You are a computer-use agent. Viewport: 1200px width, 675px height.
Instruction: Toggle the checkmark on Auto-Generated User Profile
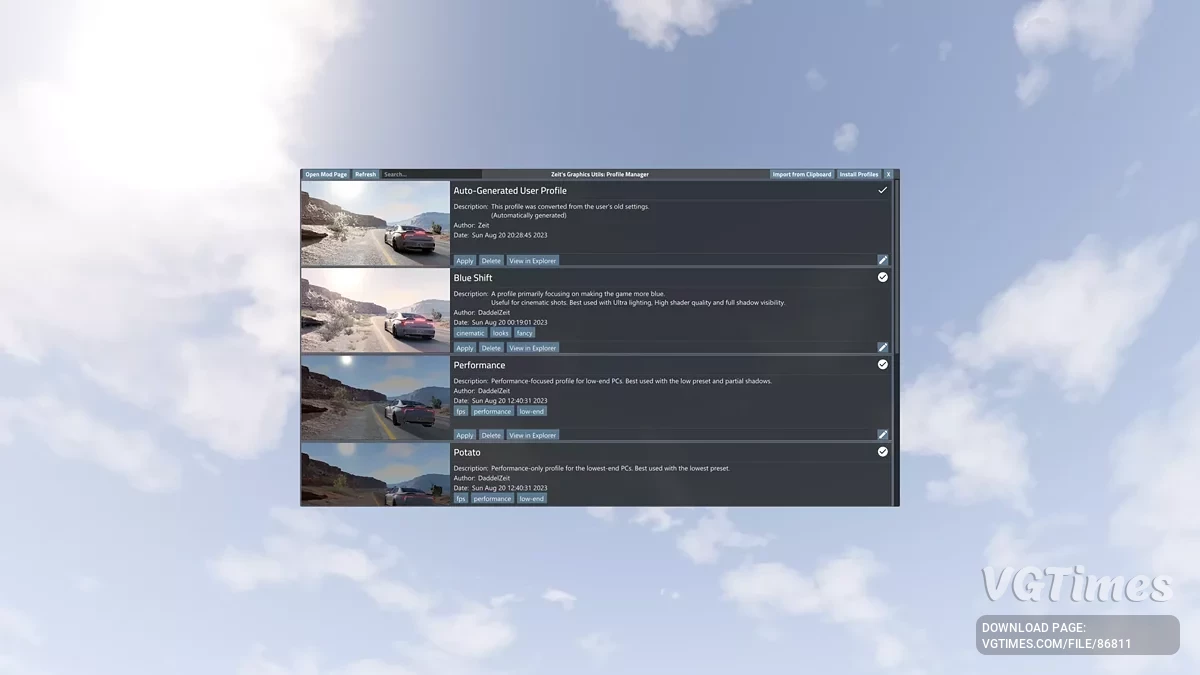(881, 189)
